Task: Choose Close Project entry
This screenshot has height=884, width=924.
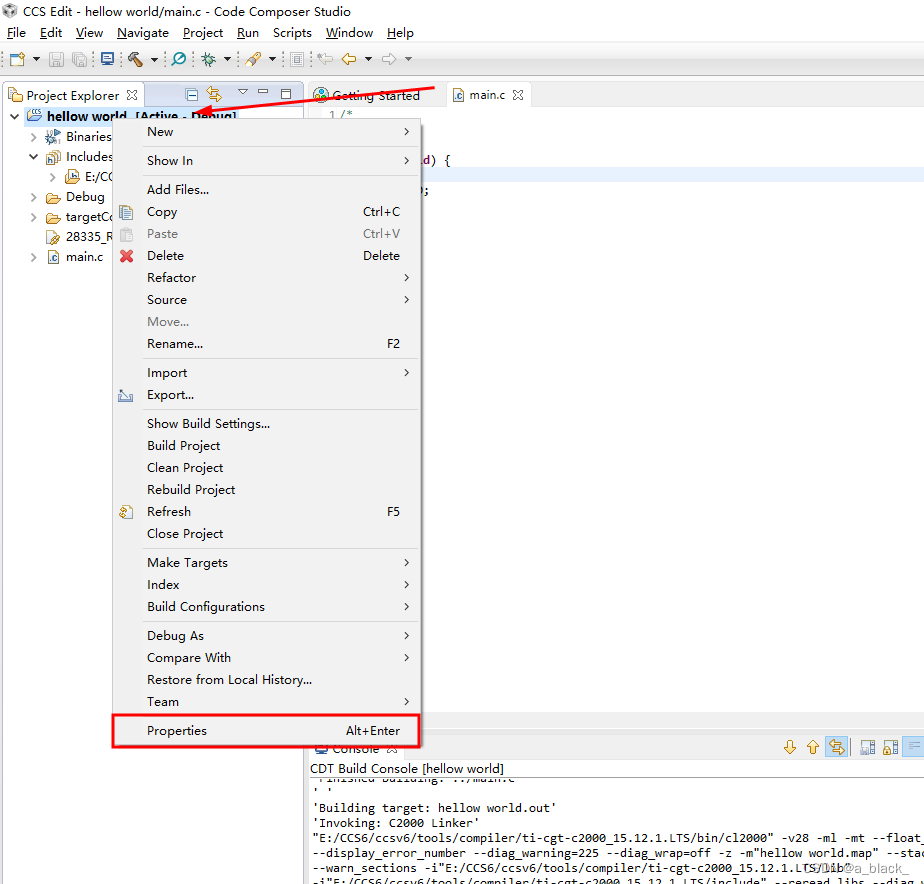Action: (x=266, y=534)
